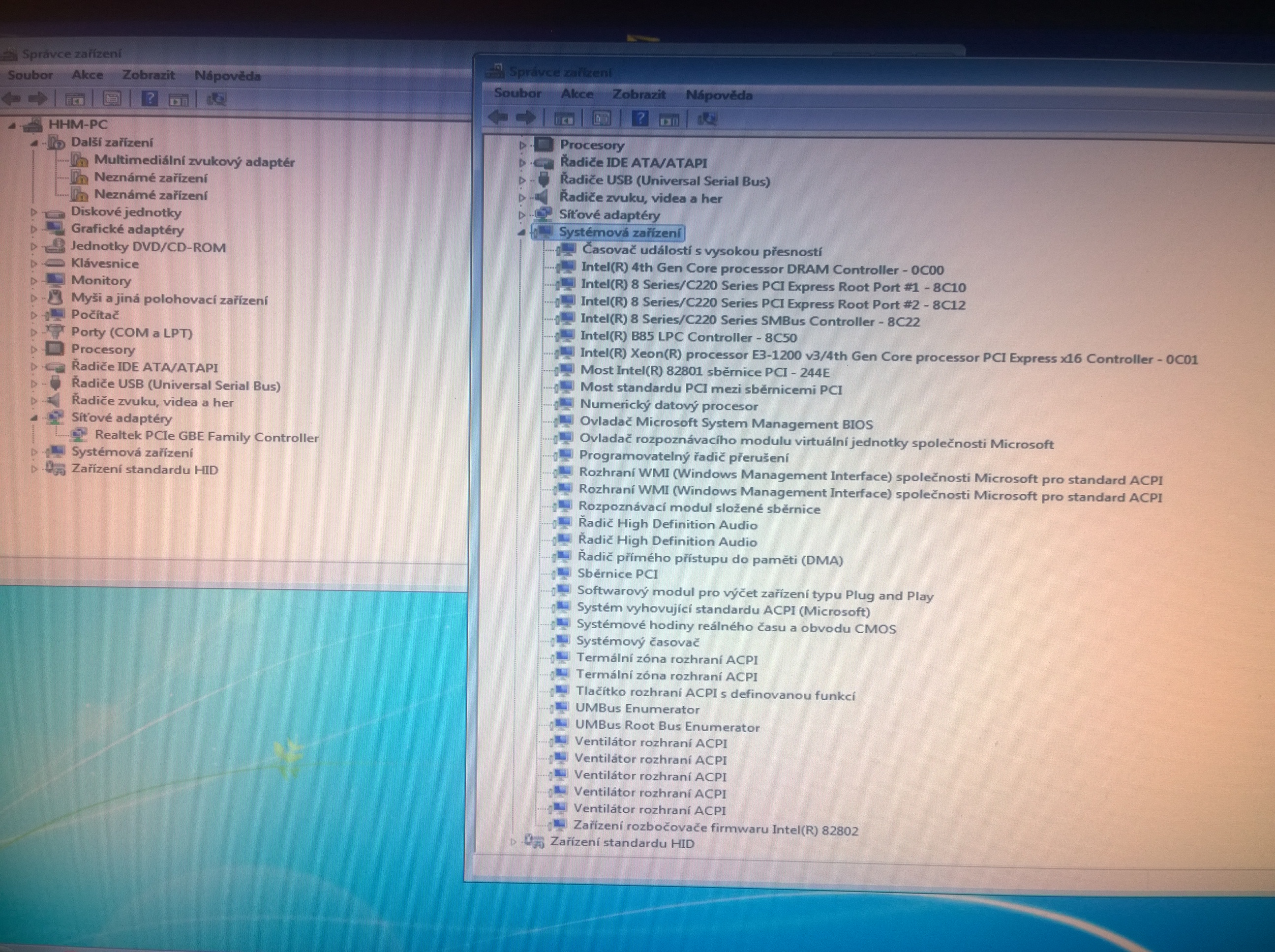Select Zařízení rozbočovače firmwaru Intel(R) 82802

point(716,828)
